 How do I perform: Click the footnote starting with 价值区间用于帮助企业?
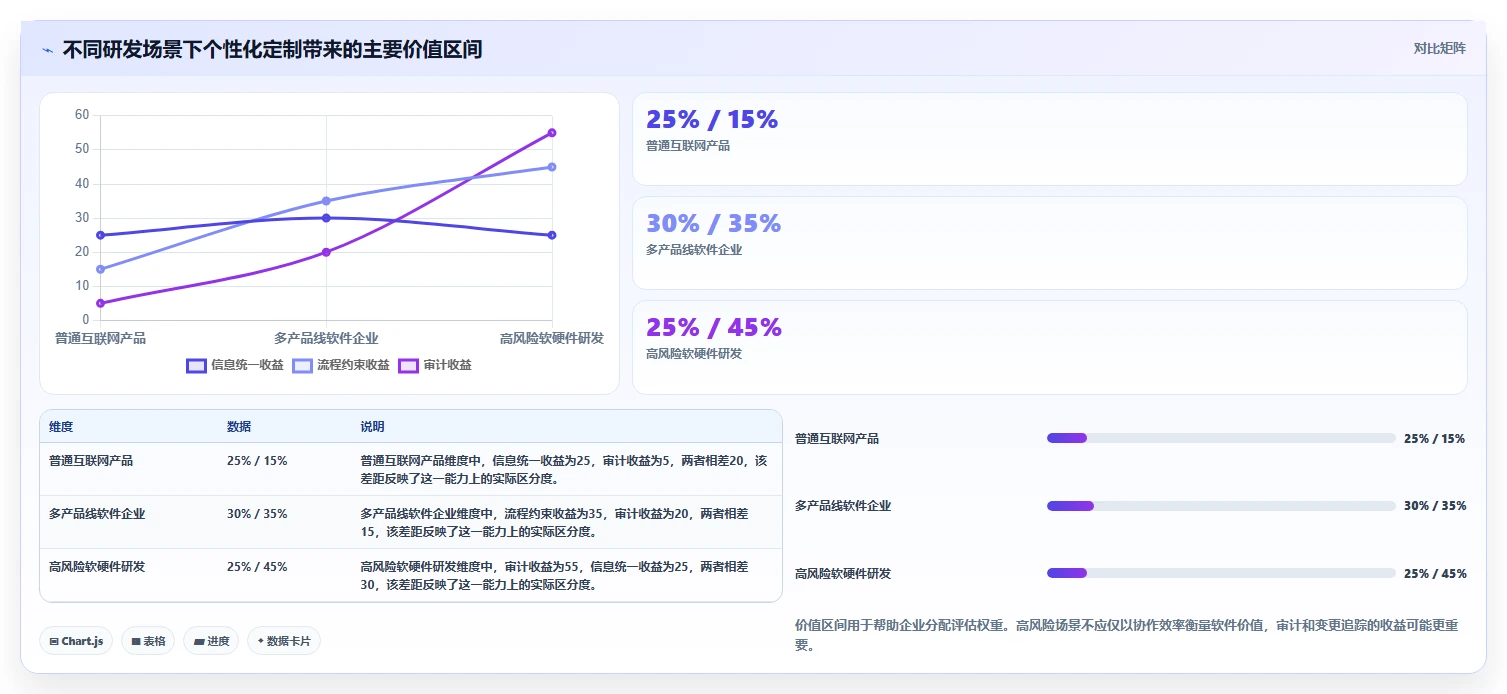coord(1127,635)
